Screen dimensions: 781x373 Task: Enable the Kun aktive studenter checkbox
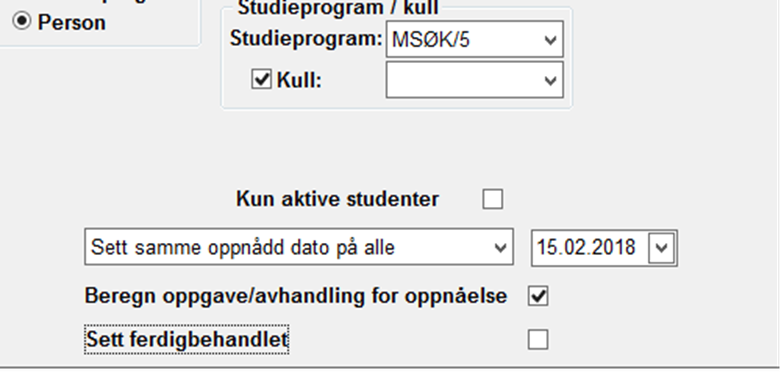coord(493,199)
